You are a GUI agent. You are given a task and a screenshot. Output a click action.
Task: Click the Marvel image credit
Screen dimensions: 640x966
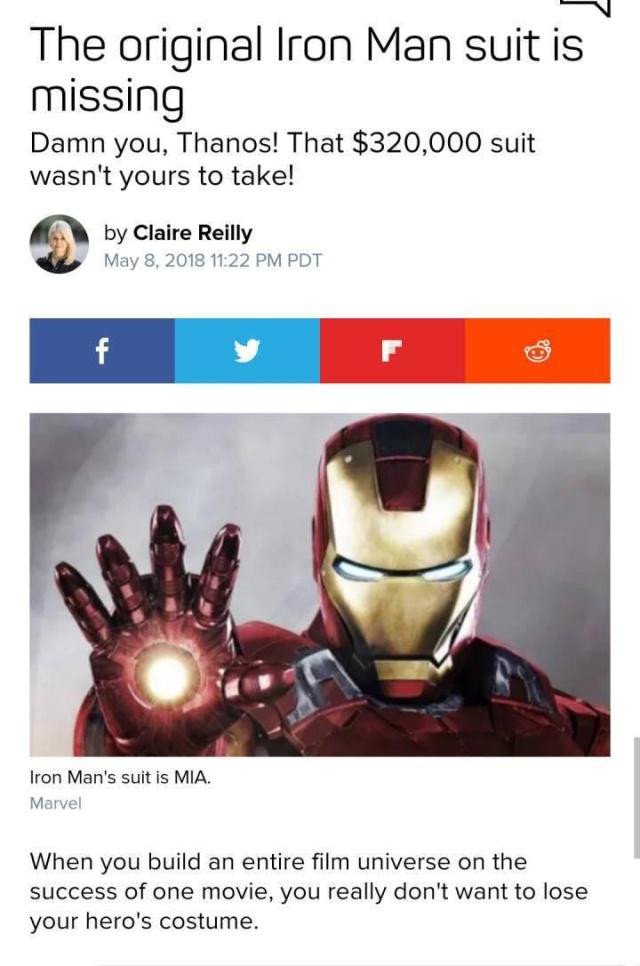point(55,803)
